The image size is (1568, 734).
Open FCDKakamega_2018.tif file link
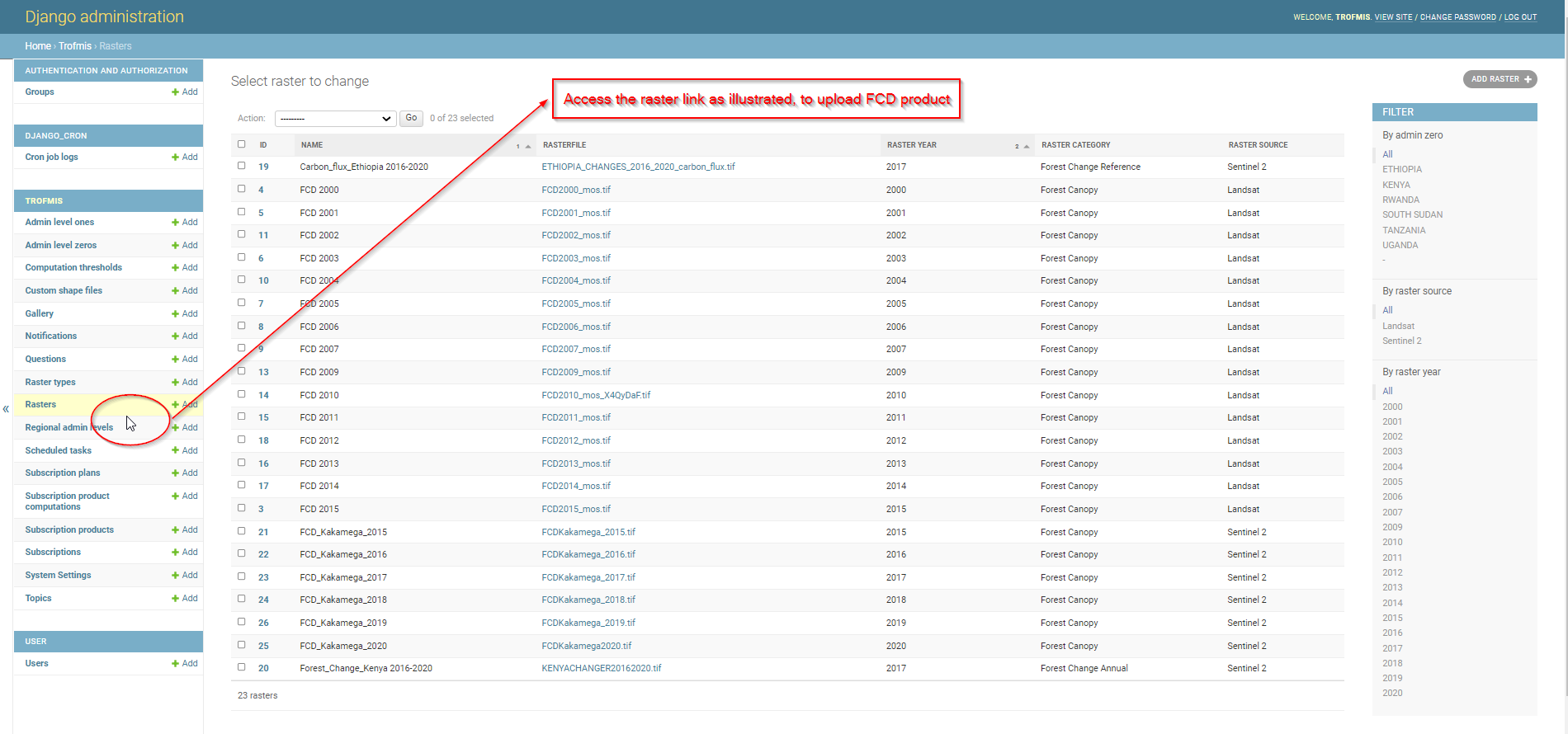tap(588, 600)
